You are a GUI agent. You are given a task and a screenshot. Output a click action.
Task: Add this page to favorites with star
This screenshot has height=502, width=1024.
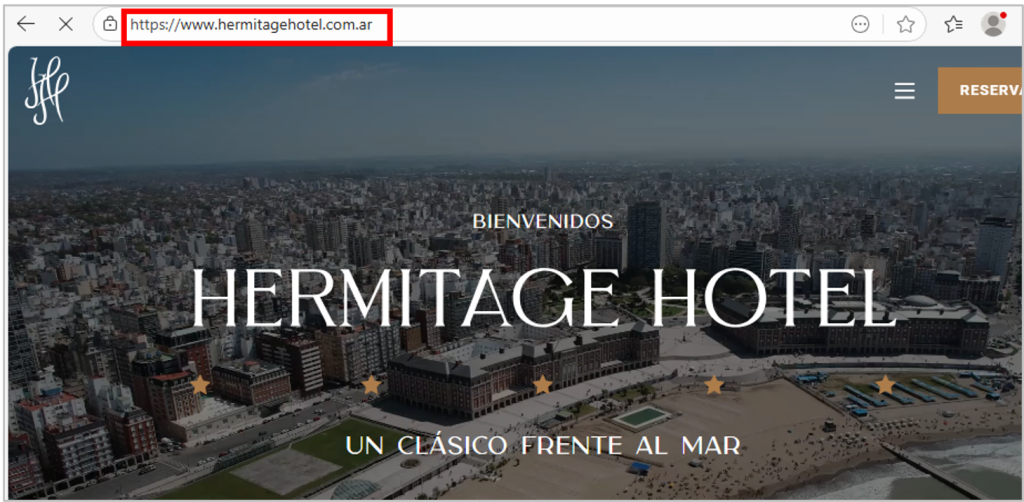[906, 25]
